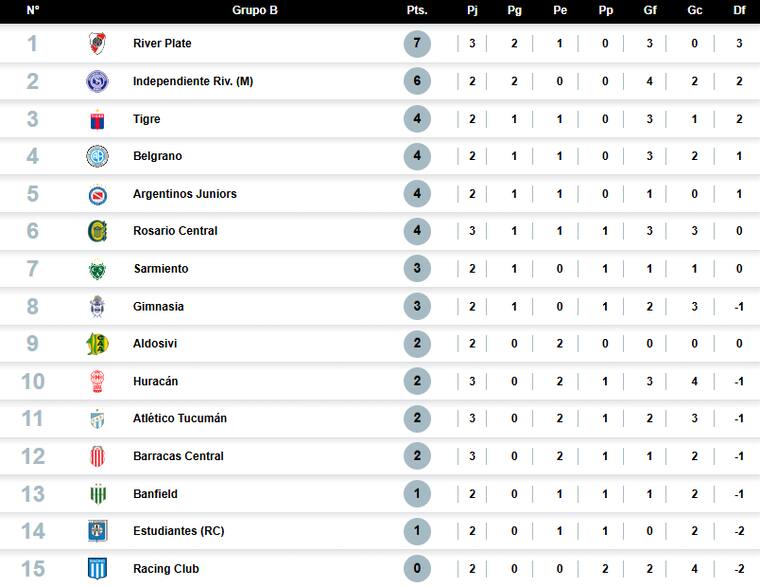Click the Argentinos Juniors badge icon
The width and height of the screenshot is (760, 587).
[97, 194]
